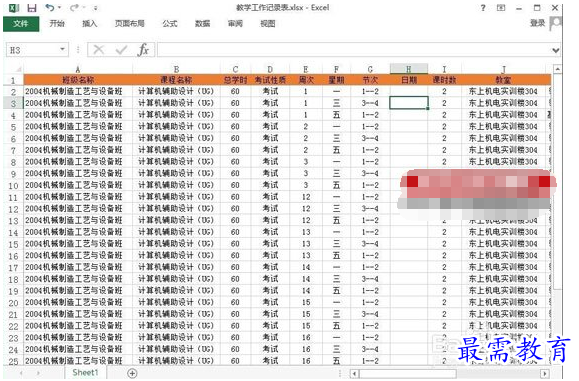Click header cell 日期

409,80
